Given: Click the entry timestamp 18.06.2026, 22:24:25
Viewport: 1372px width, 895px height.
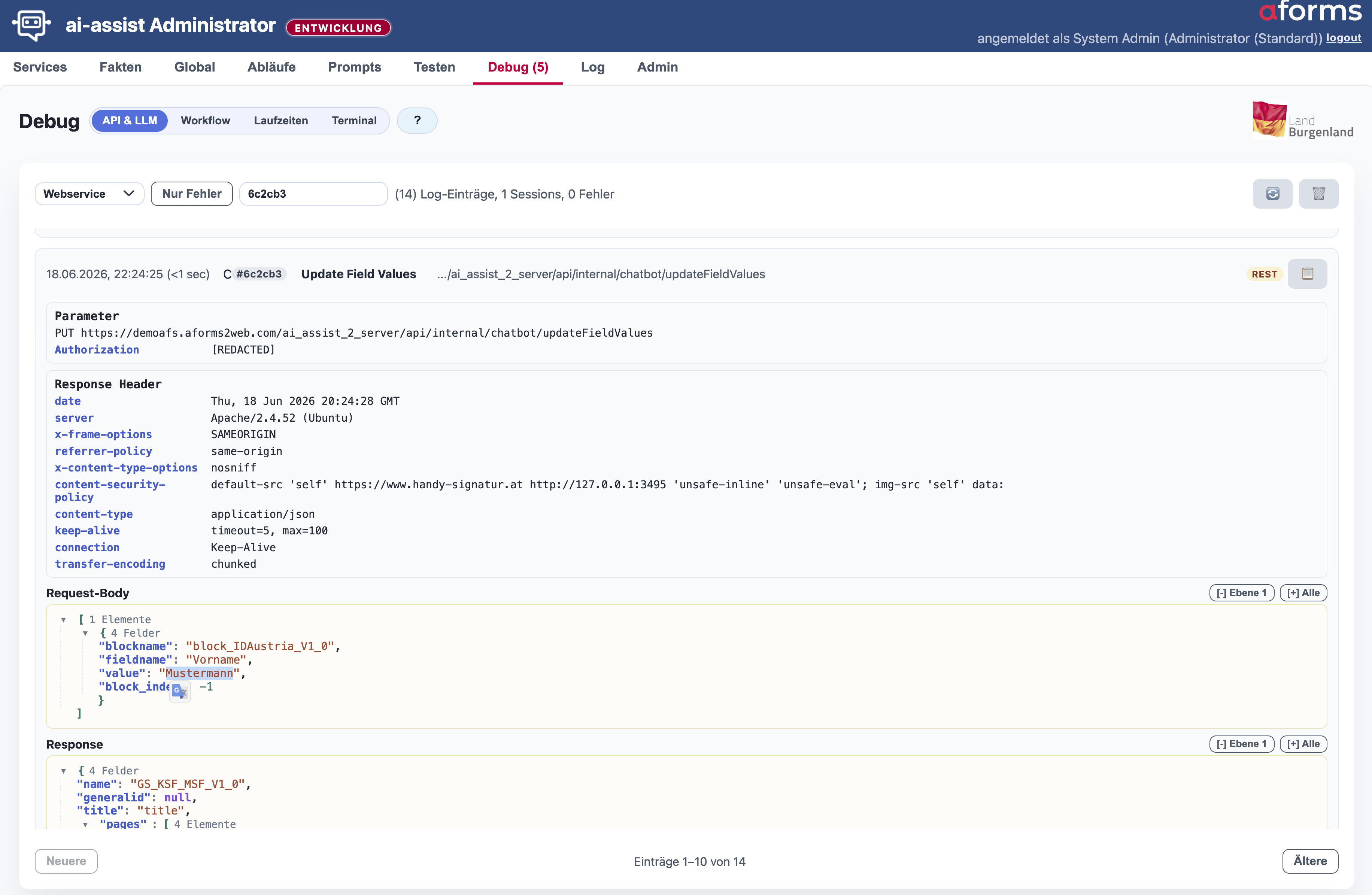Looking at the screenshot, I should point(104,274).
